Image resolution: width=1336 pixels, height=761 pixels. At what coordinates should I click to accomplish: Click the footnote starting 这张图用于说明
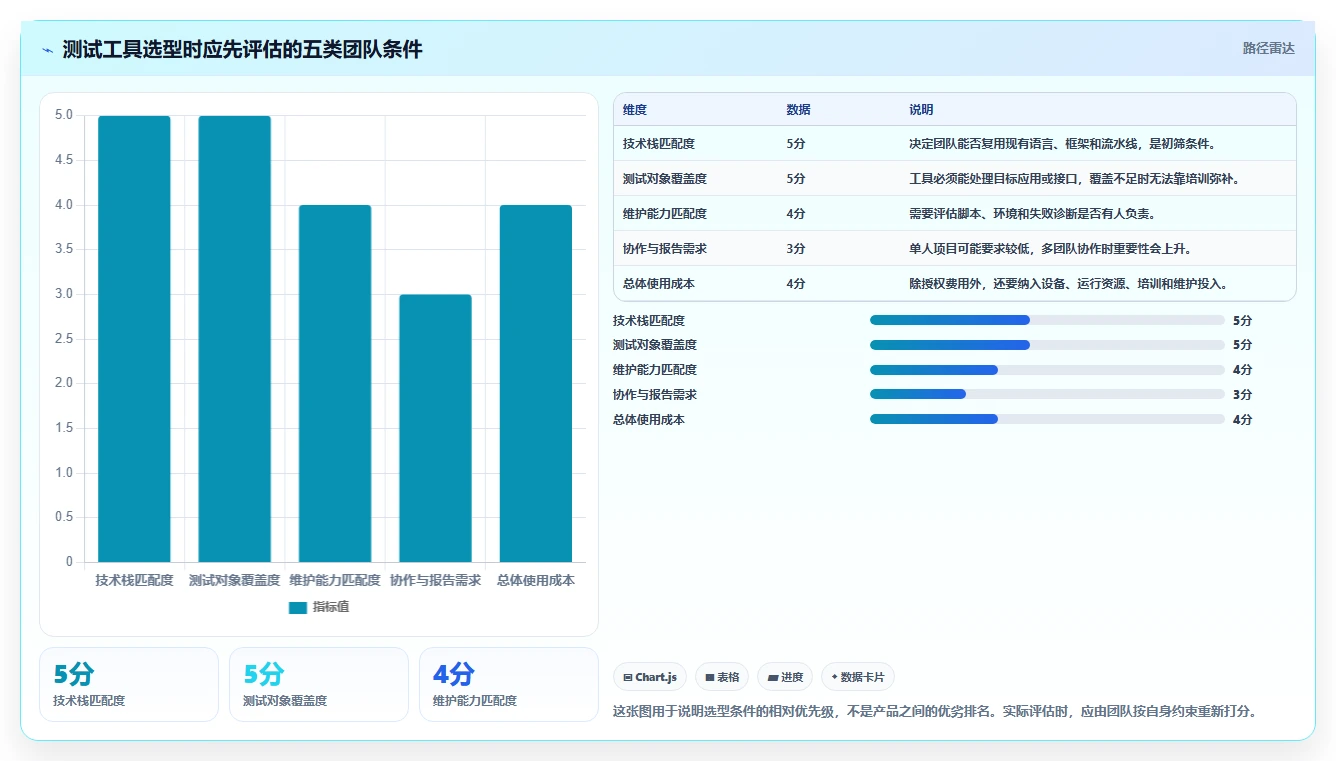click(934, 712)
